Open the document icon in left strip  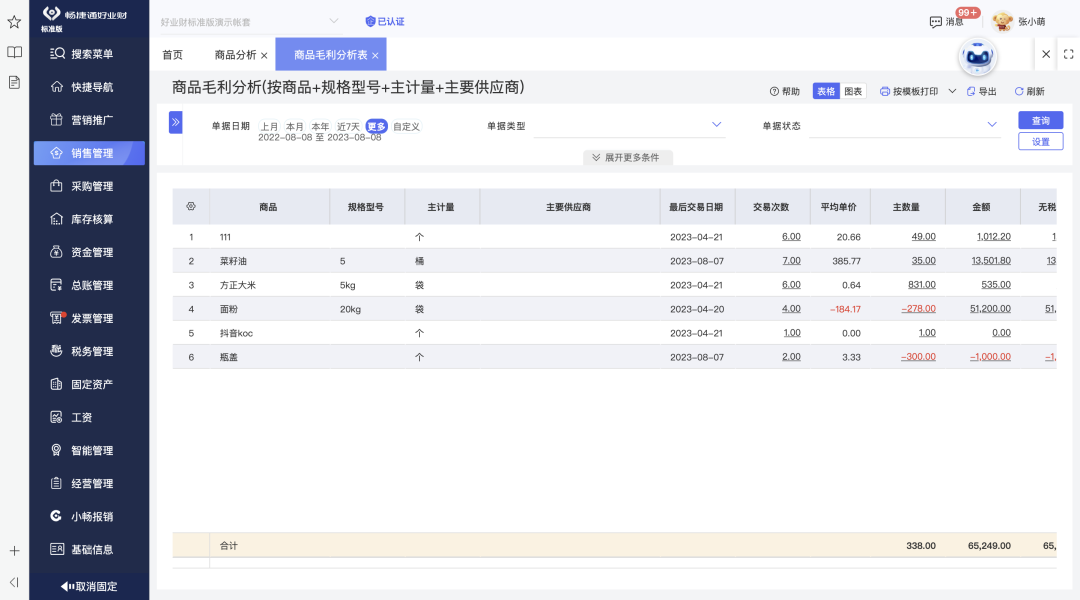[x=14, y=83]
